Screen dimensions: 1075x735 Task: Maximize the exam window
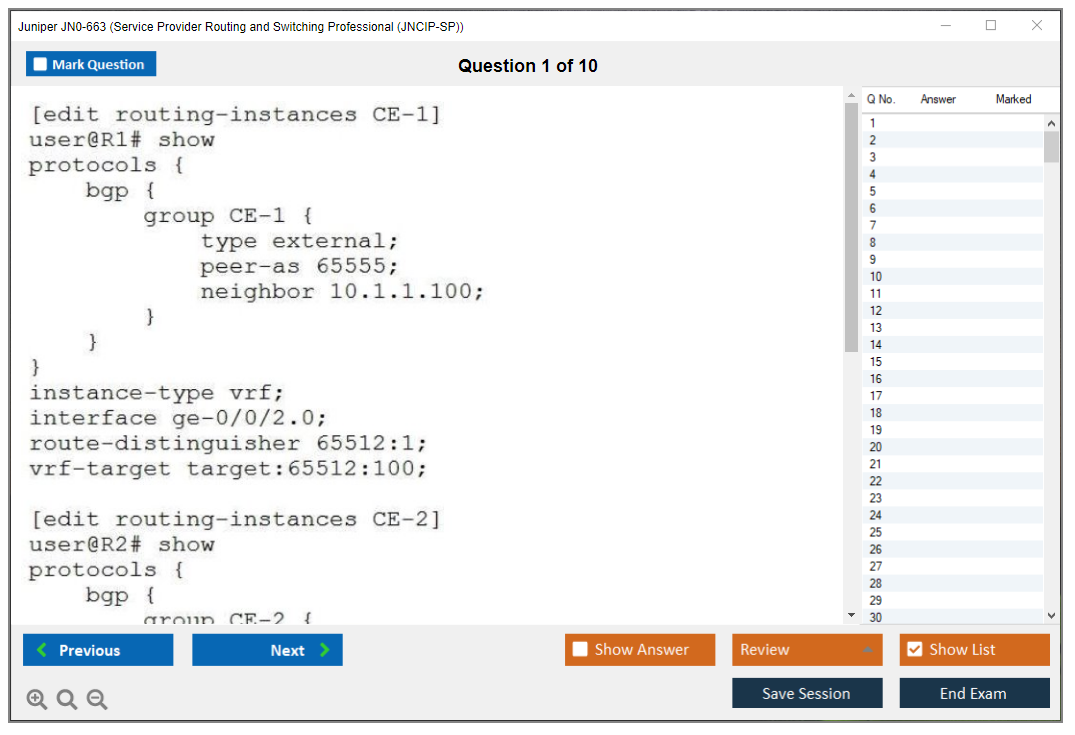[x=991, y=26]
